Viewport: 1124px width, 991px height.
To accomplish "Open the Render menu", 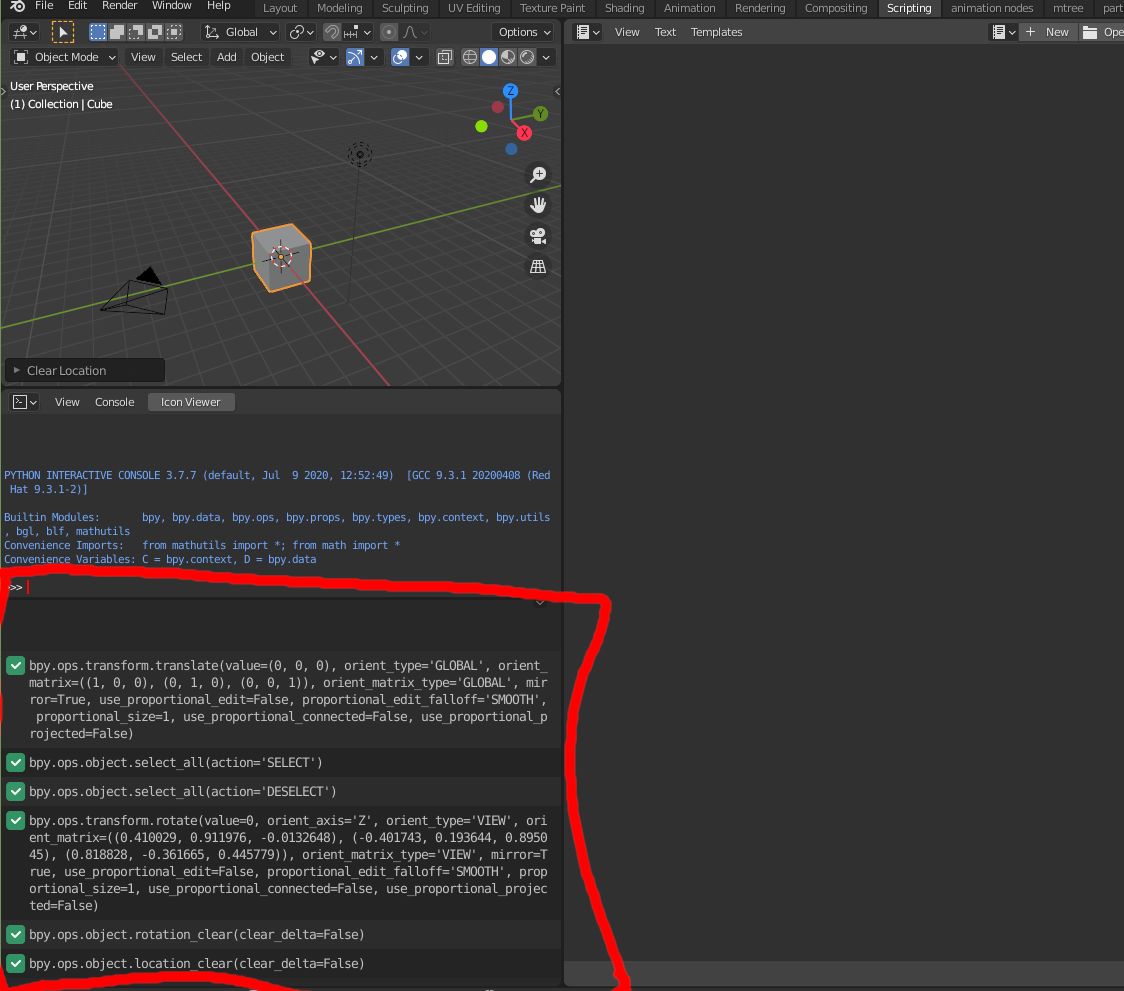I will coord(120,6).
